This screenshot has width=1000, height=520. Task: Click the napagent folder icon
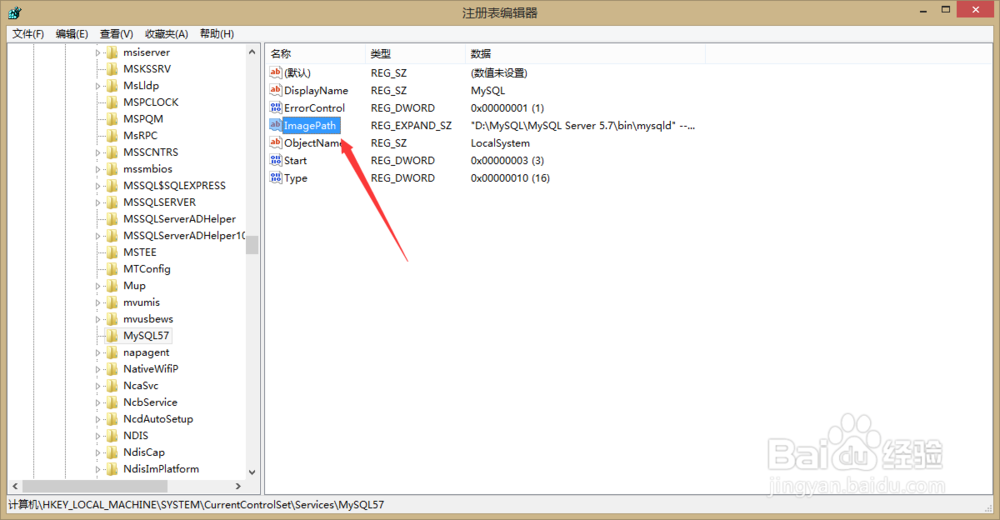[x=112, y=352]
